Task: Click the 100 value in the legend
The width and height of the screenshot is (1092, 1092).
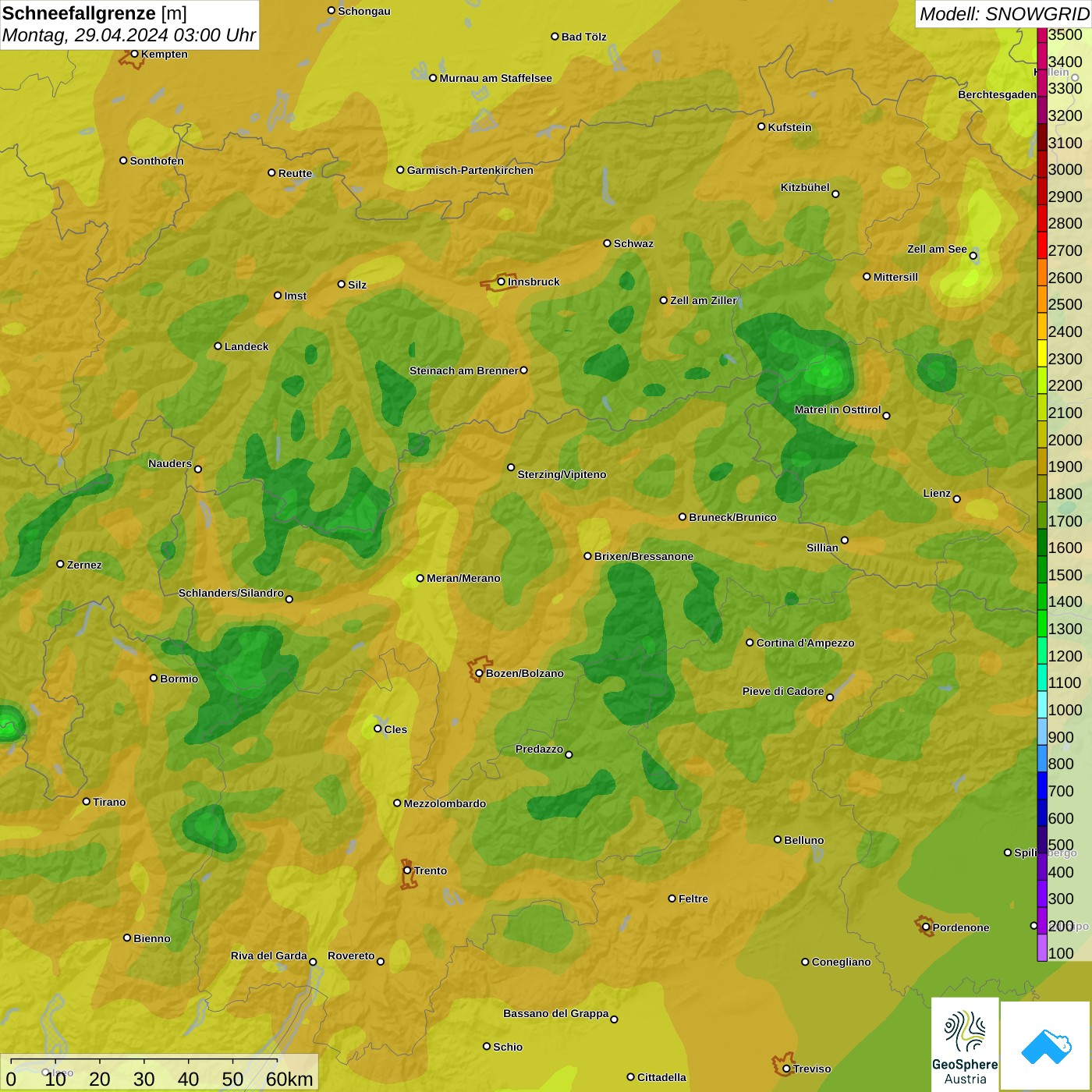Action: coord(1061,953)
